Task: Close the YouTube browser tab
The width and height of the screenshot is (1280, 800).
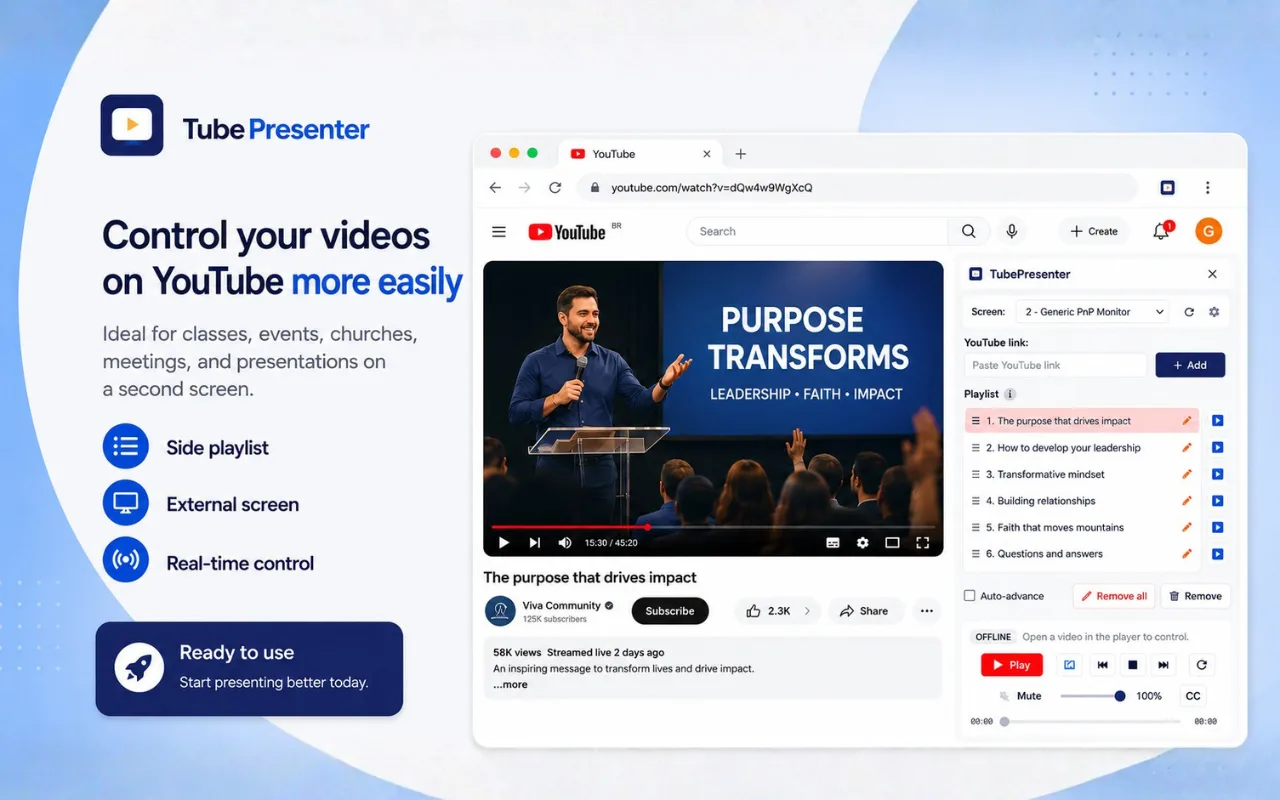Action: click(707, 154)
